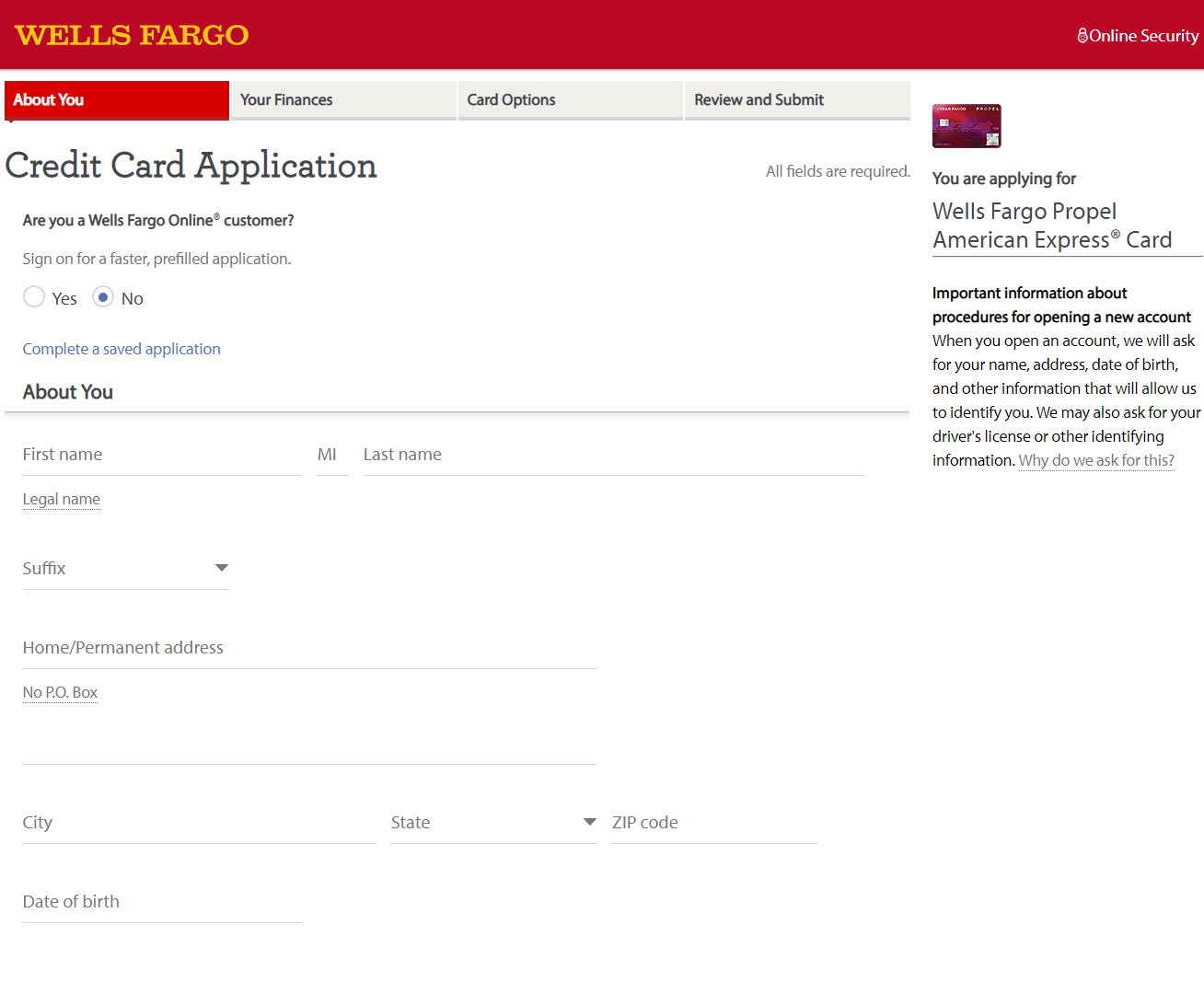Select the About You tab
Viewport: 1204px width, 994px height.
(116, 100)
